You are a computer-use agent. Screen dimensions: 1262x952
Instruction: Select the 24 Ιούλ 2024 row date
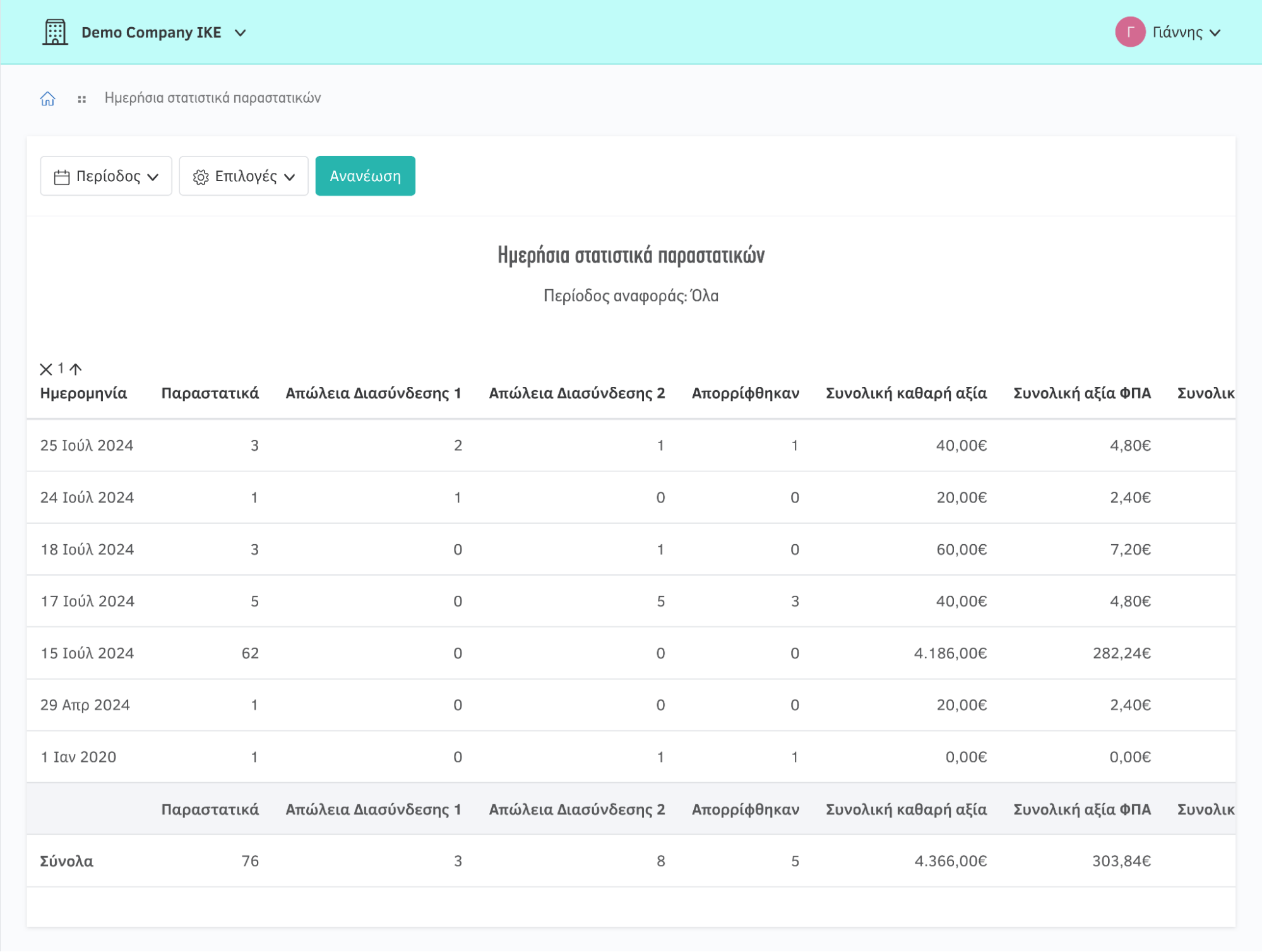click(x=87, y=497)
